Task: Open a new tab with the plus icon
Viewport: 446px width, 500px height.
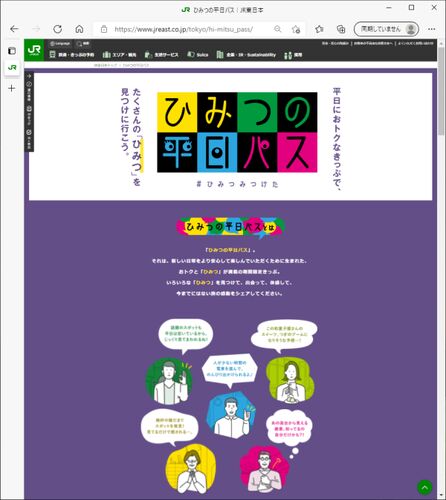Action: tap(12, 88)
